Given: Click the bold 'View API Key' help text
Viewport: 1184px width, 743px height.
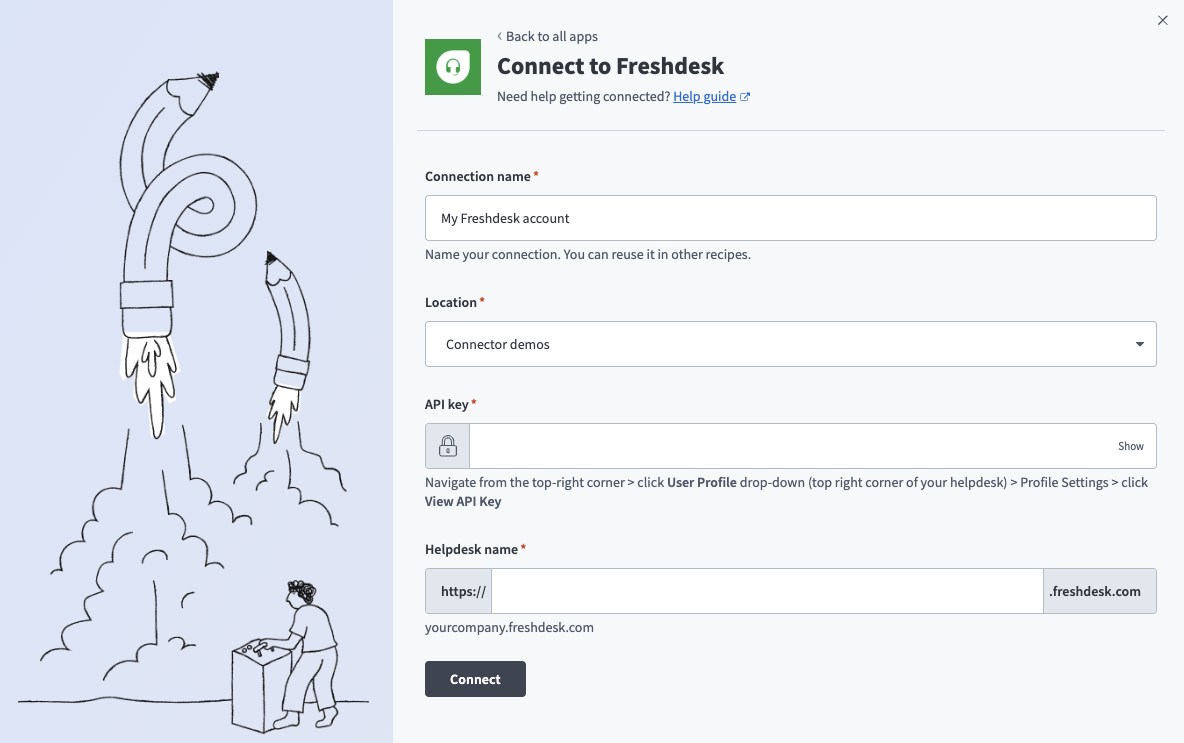Looking at the screenshot, I should [x=463, y=501].
